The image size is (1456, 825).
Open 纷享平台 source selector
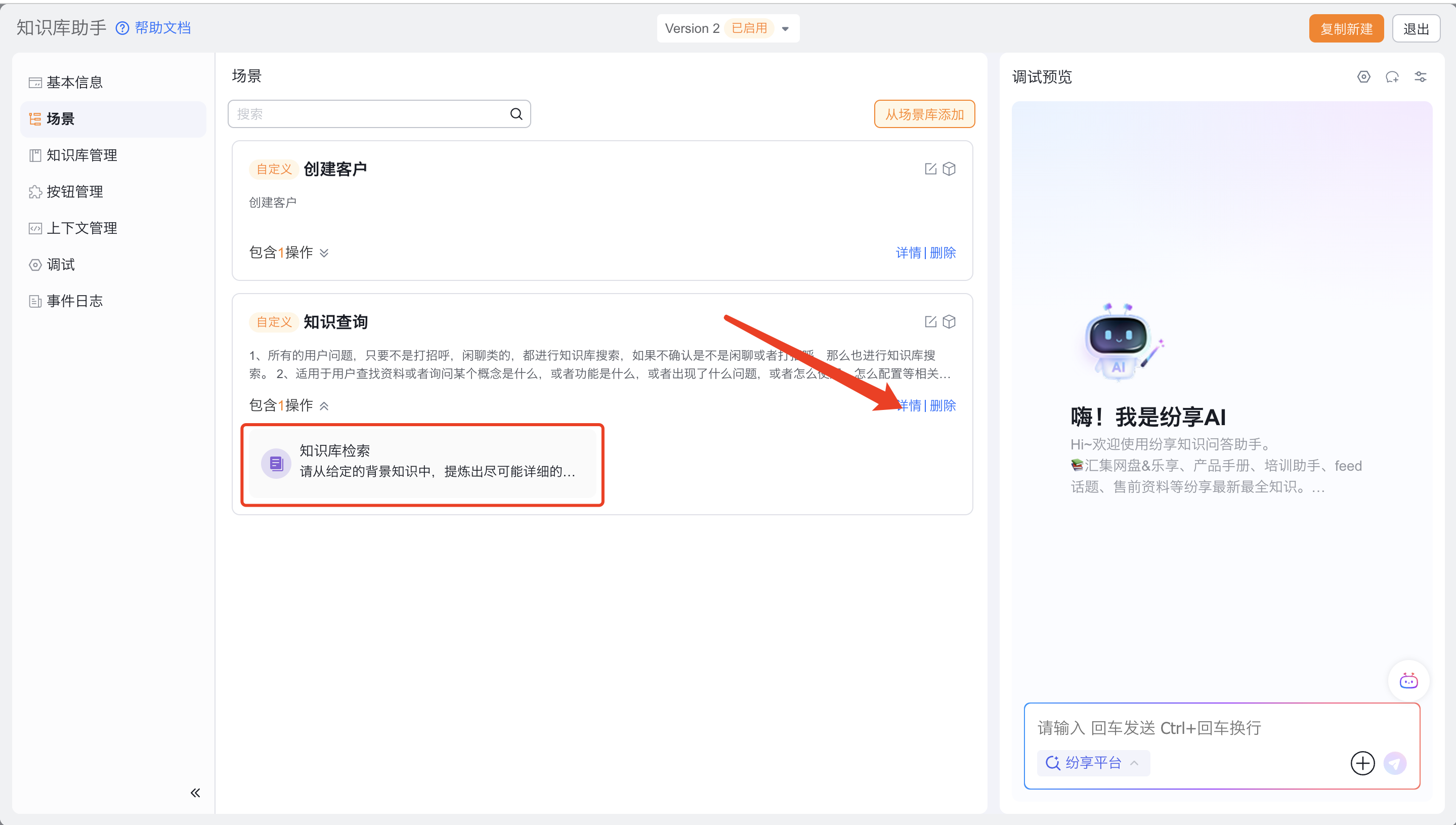(1092, 763)
